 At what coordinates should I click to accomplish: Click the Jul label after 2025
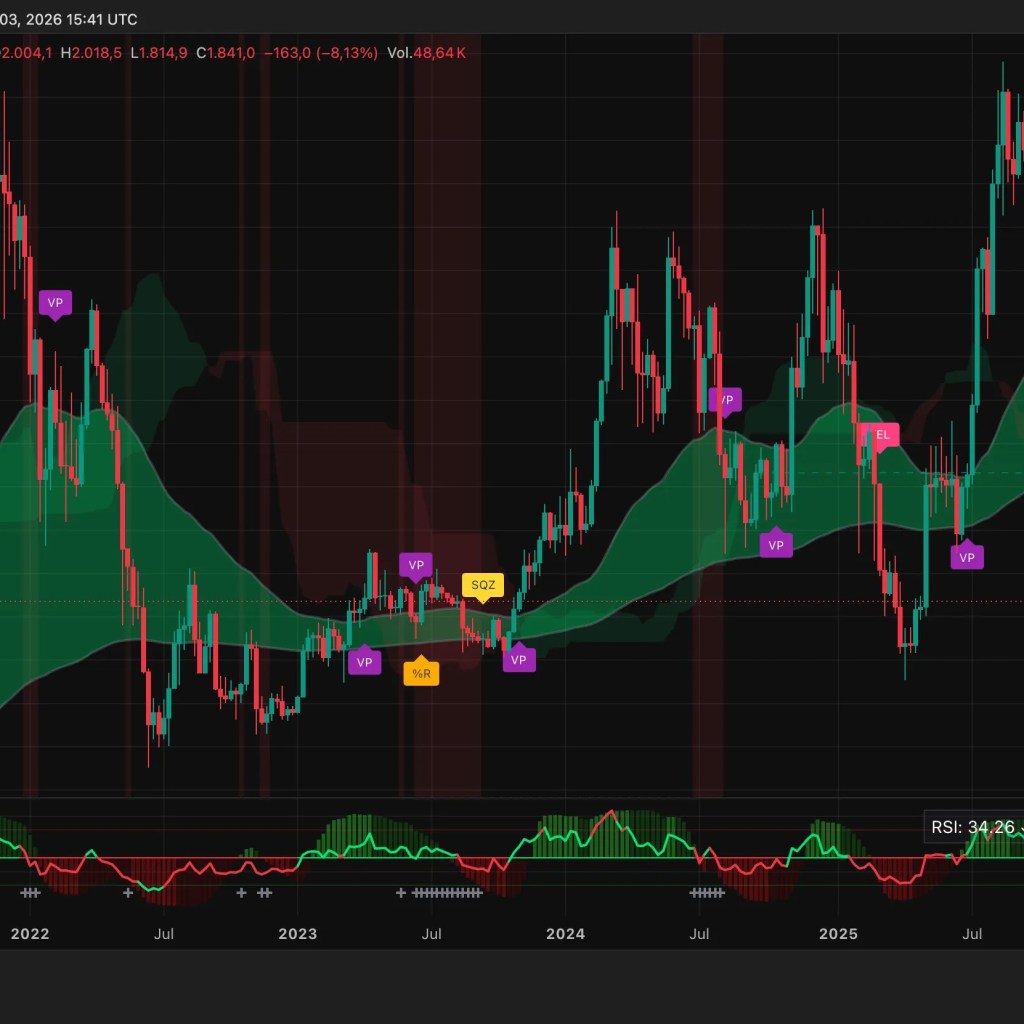[x=972, y=934]
